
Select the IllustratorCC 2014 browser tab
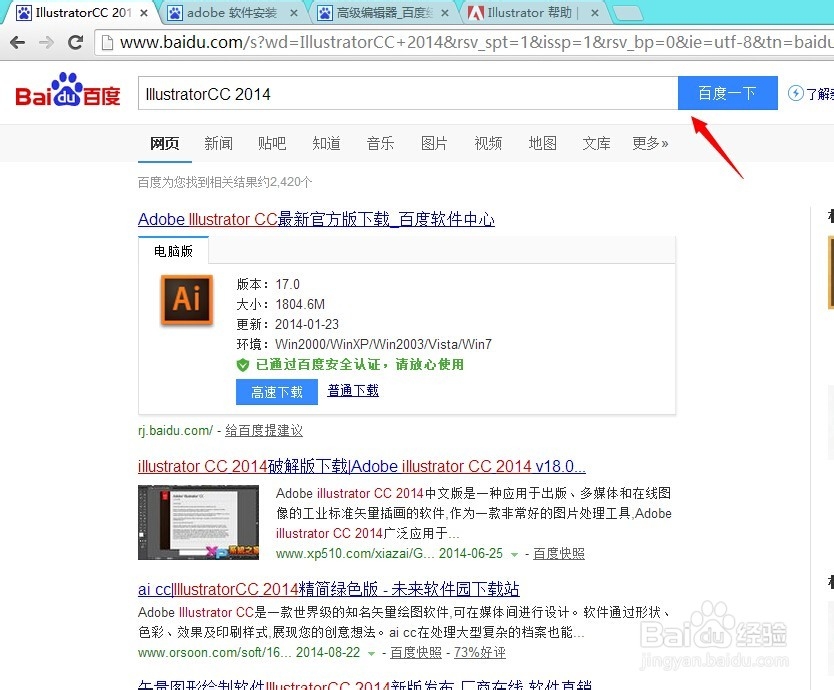82,13
